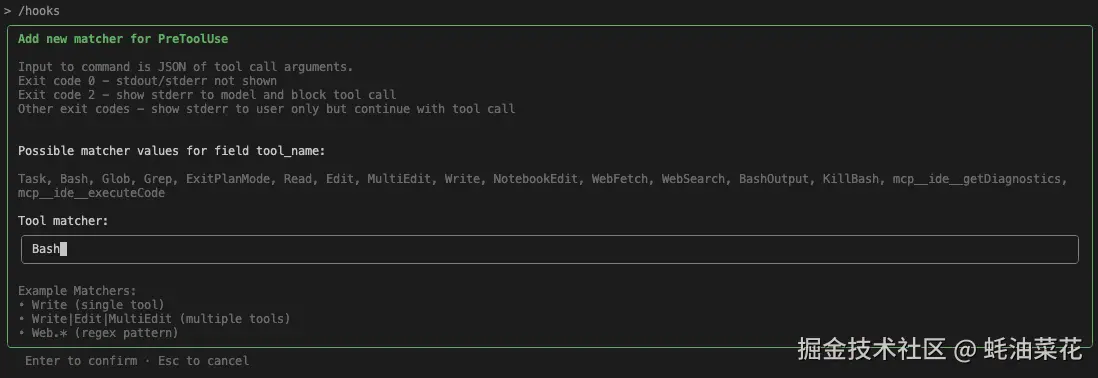
Task: Click the Task tool name in list
Action: pyautogui.click(x=32, y=178)
